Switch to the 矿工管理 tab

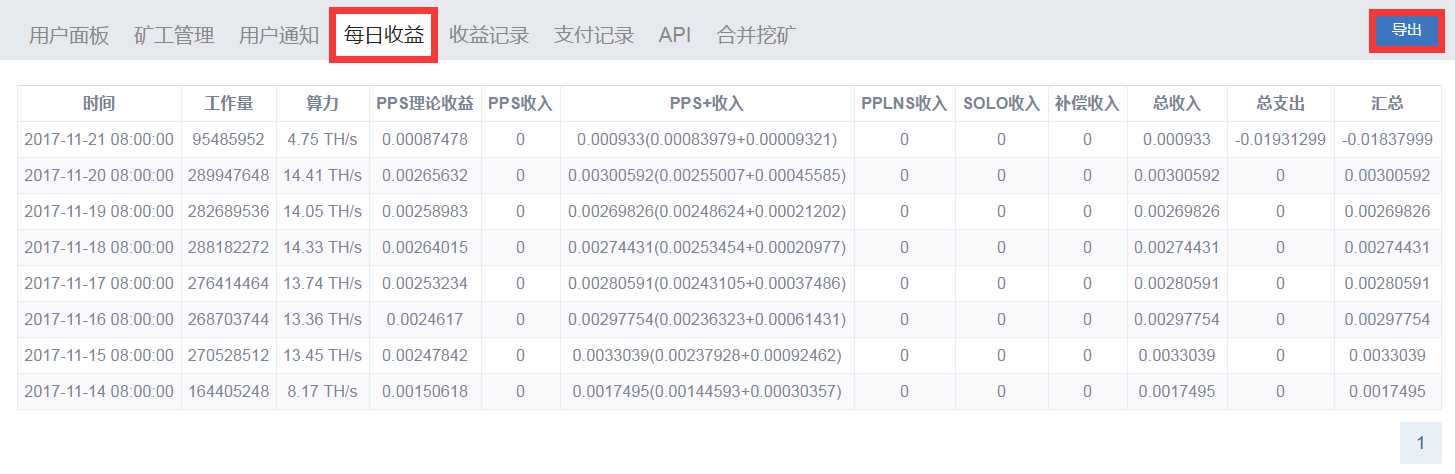[174, 35]
